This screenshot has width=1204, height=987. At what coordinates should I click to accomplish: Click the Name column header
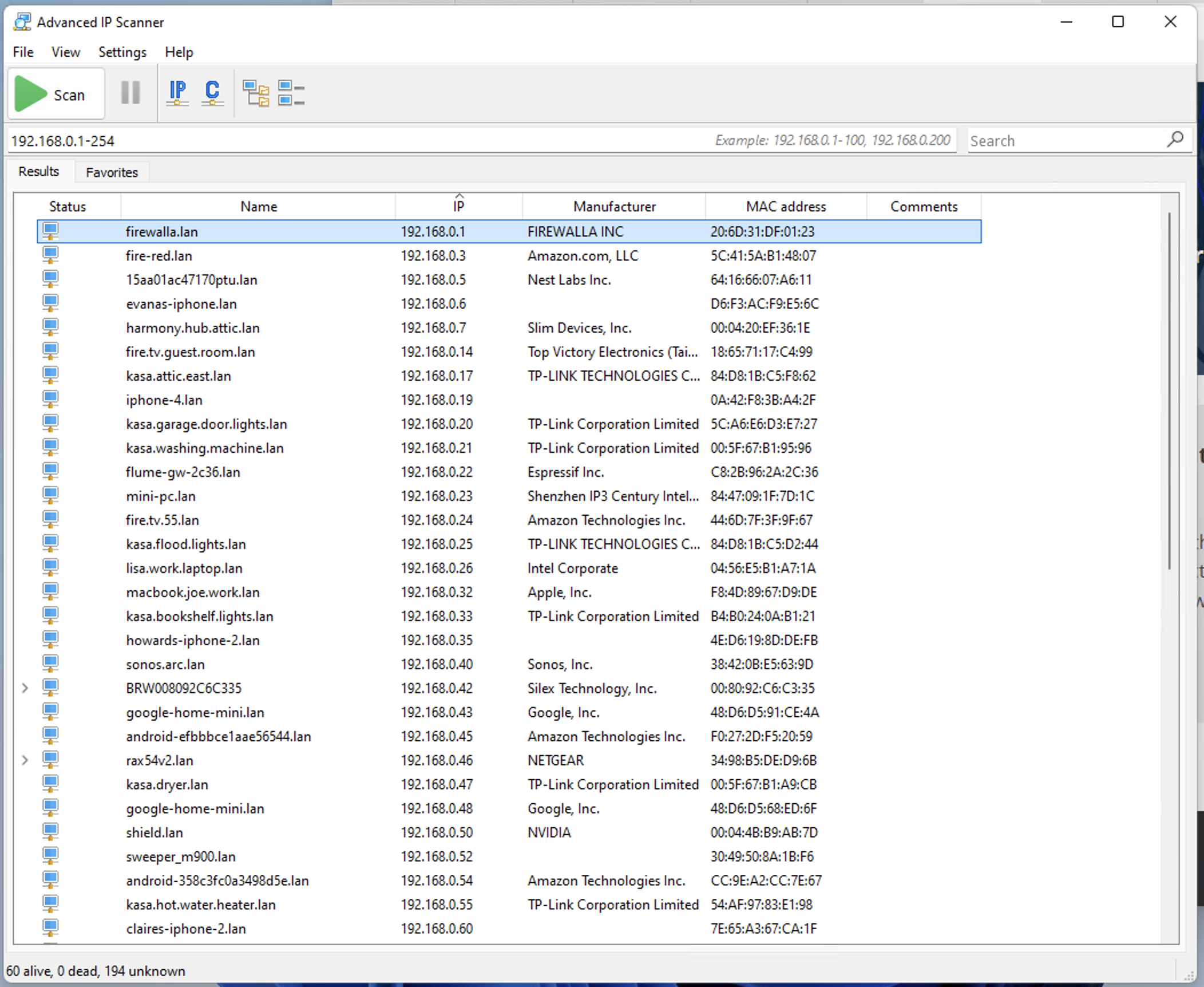pos(258,206)
